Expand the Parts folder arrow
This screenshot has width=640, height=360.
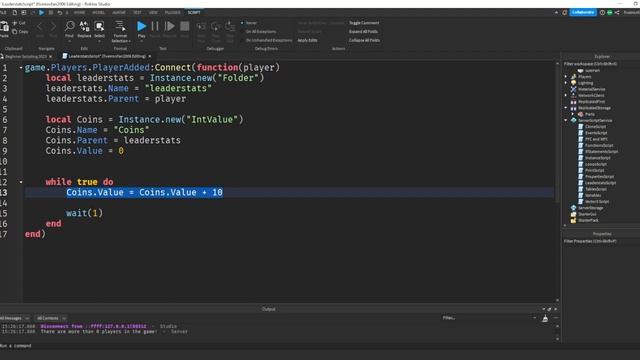click(572, 114)
